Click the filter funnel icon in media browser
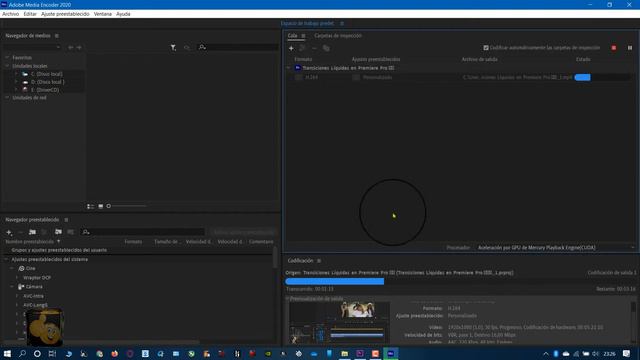Screen dimensions: 640x360 [173, 48]
